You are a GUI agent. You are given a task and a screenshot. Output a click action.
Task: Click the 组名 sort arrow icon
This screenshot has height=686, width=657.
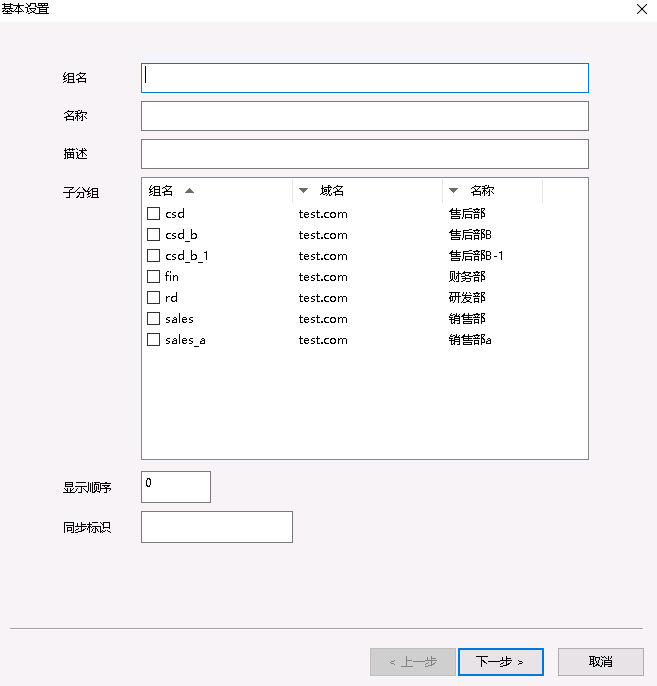tap(190, 191)
